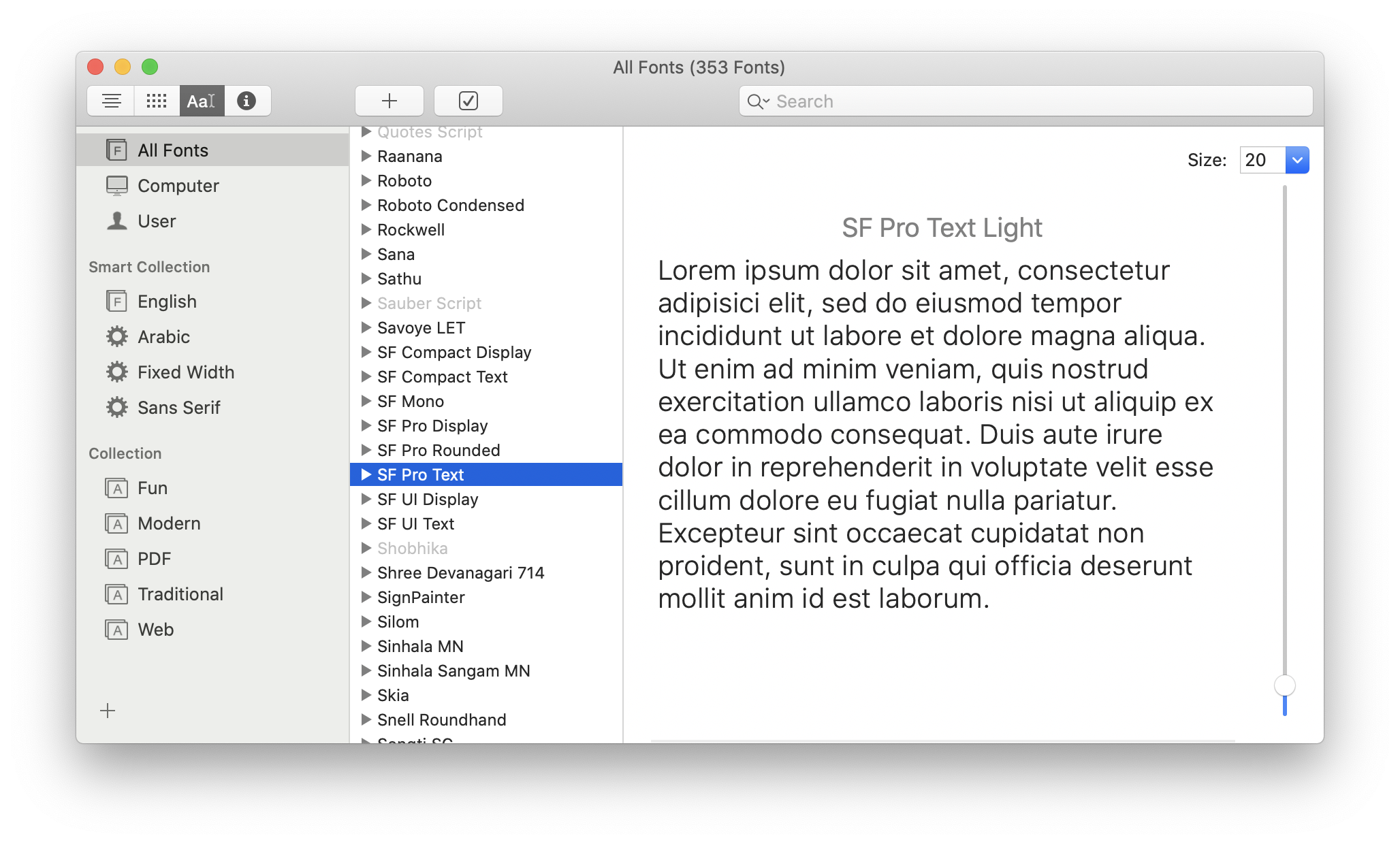The height and width of the screenshot is (844, 1400).
Task: Switch to Custom text preview mode
Action: click(202, 101)
